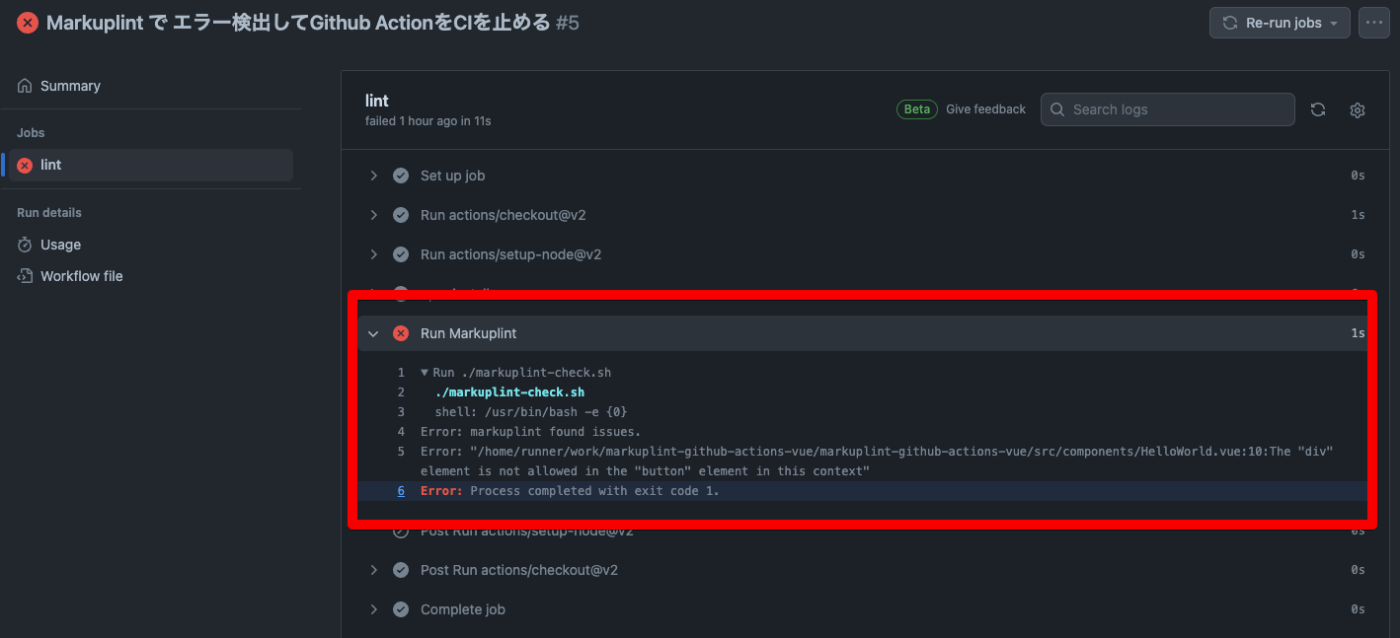Viewport: 1400px width, 638px height.
Task: Click log line number 1
Action: (x=401, y=372)
